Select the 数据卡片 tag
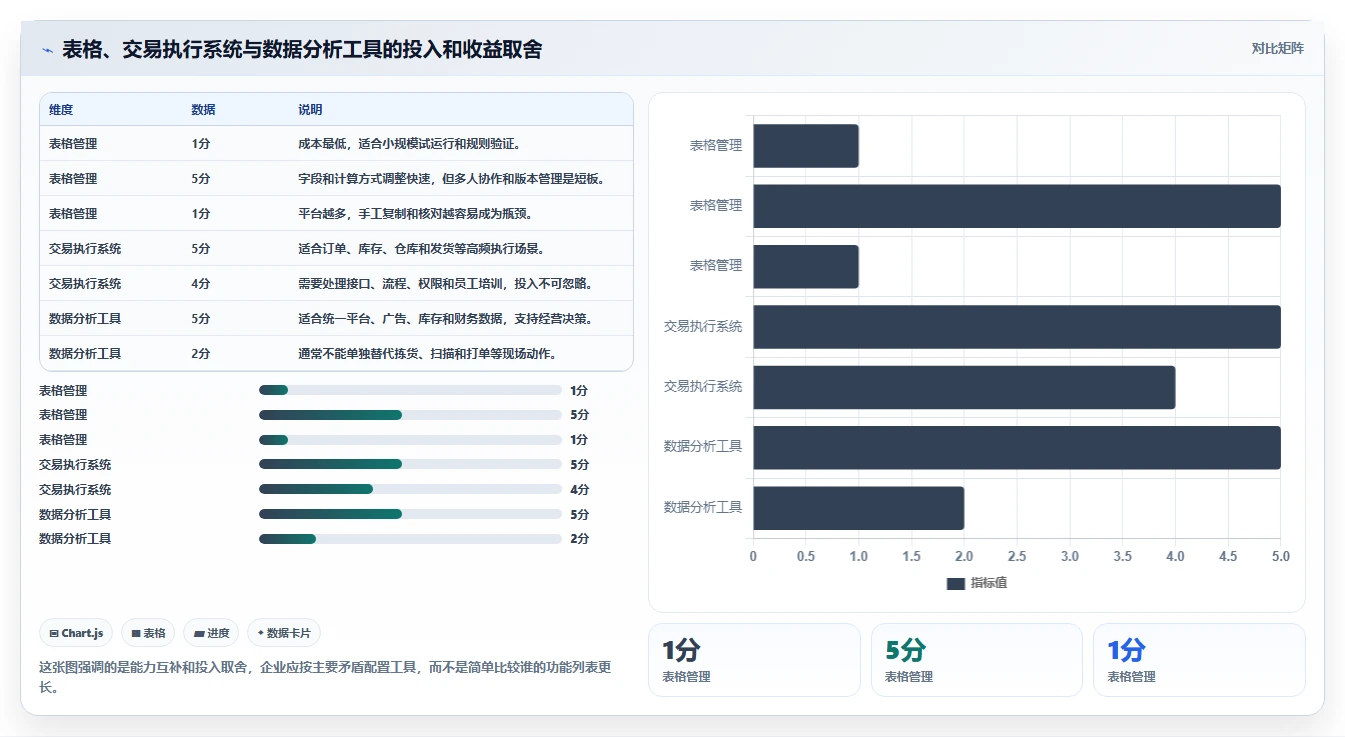 (284, 633)
